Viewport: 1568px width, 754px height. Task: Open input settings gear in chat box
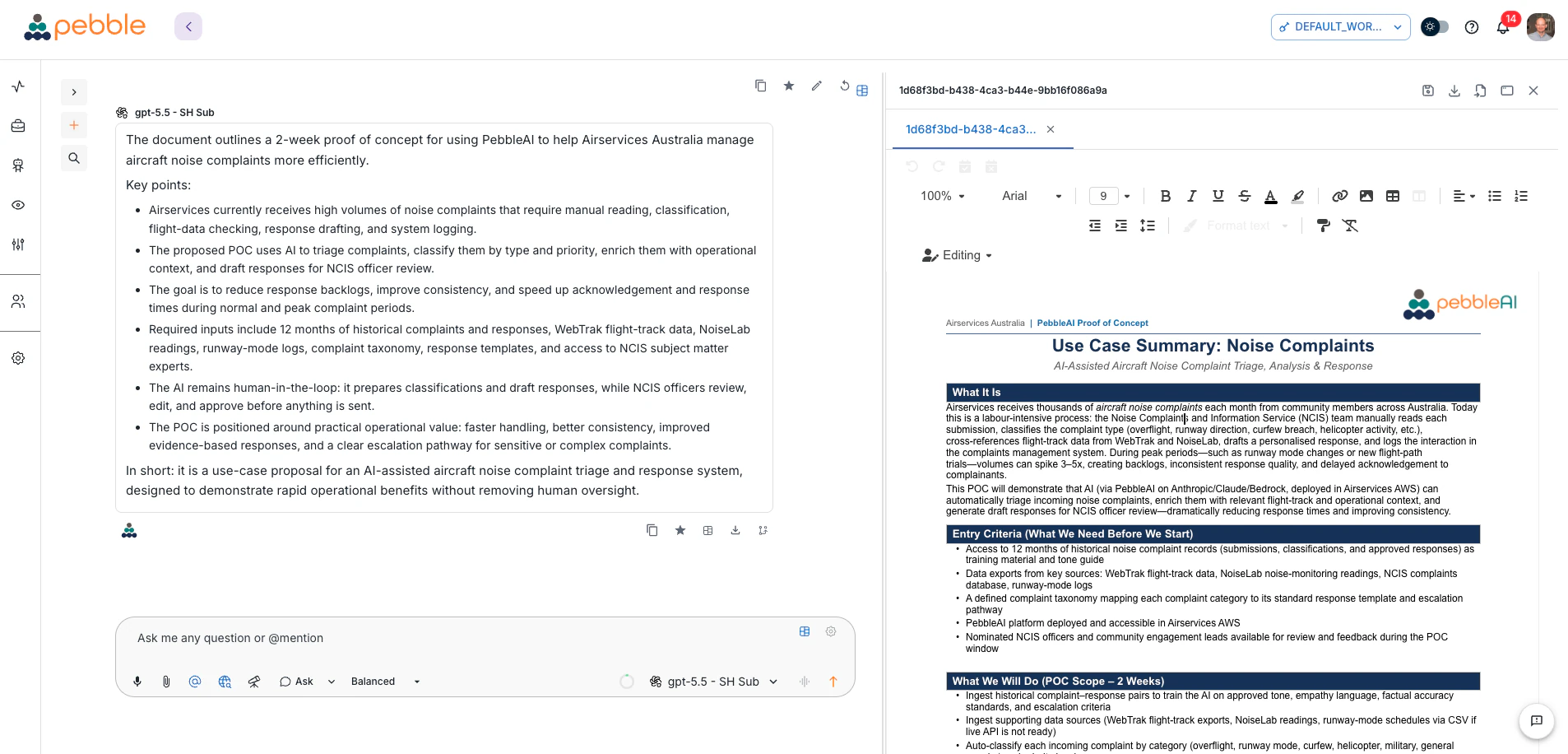831,631
